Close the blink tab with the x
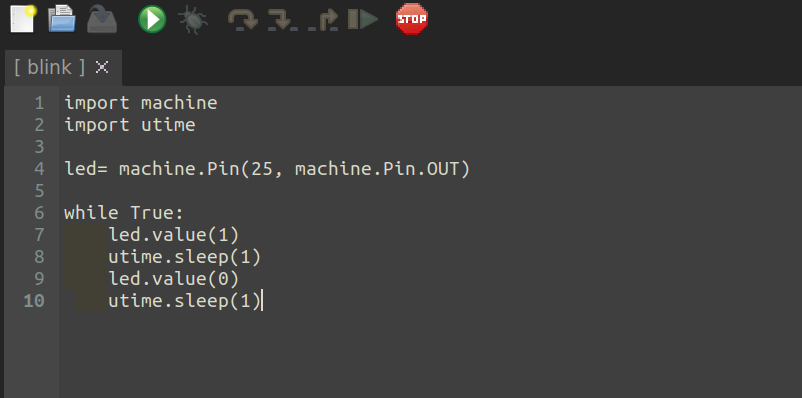This screenshot has width=802, height=398. point(102,67)
